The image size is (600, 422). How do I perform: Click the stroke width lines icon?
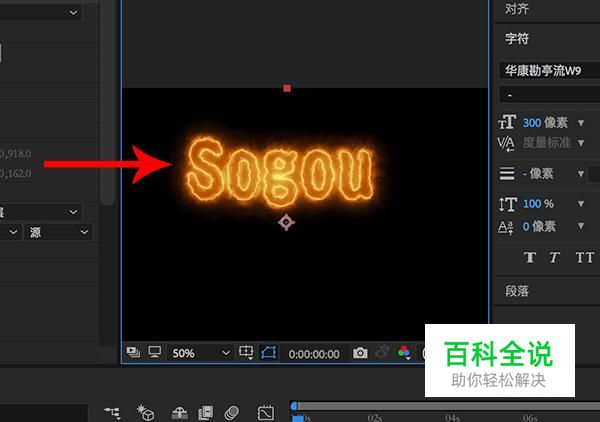pyautogui.click(x=507, y=173)
